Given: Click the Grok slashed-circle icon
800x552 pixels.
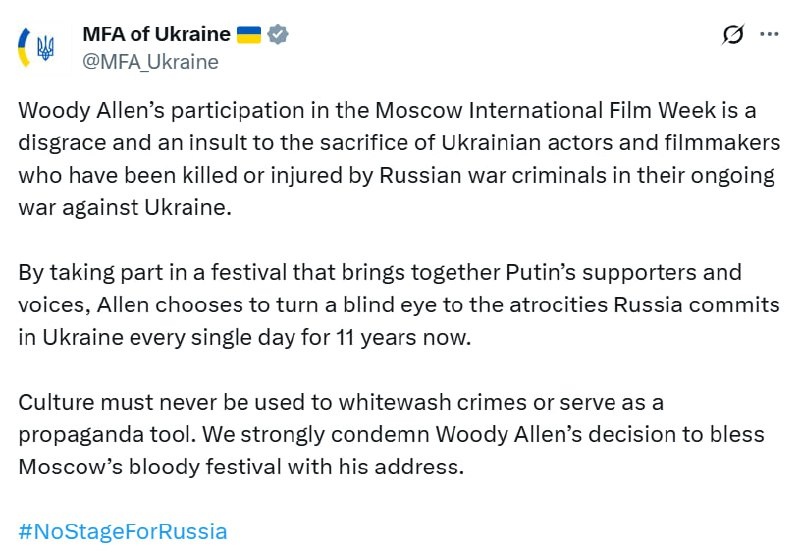Looking at the screenshot, I should tap(733, 35).
